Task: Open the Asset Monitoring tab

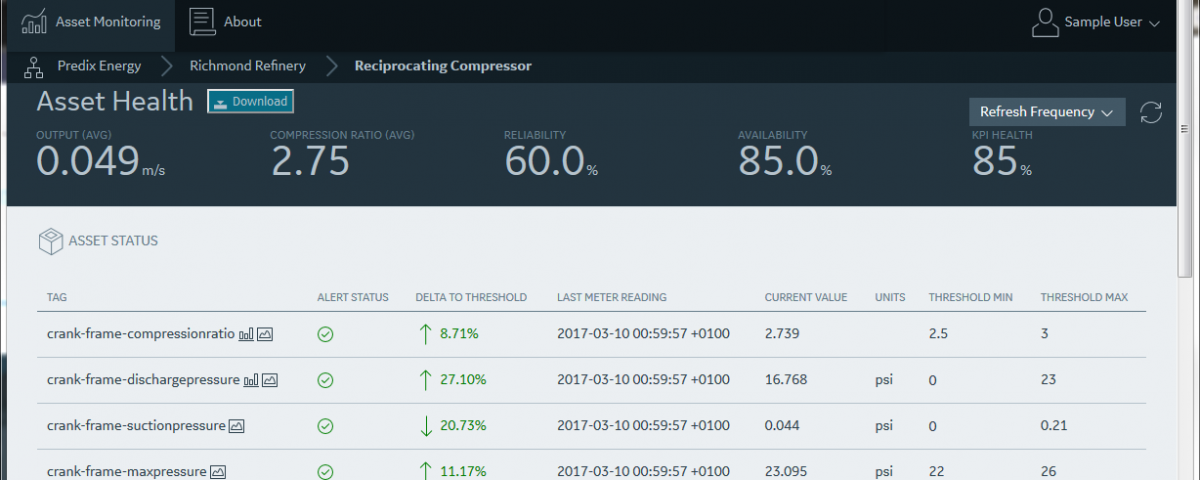Action: click(90, 25)
